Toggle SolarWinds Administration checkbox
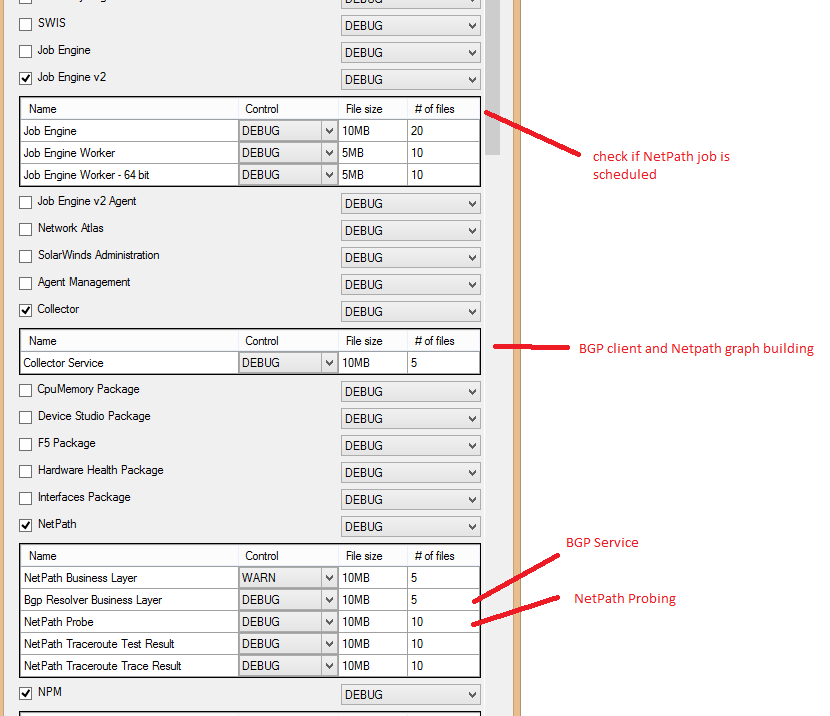This screenshot has height=716, width=830. click(x=25, y=256)
